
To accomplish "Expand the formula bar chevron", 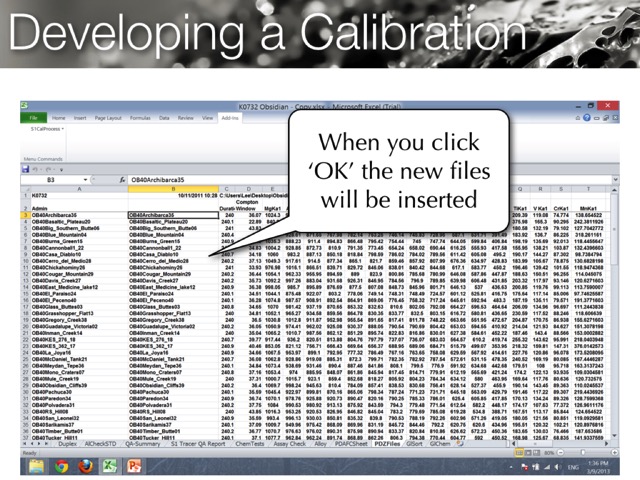I will (615, 180).
